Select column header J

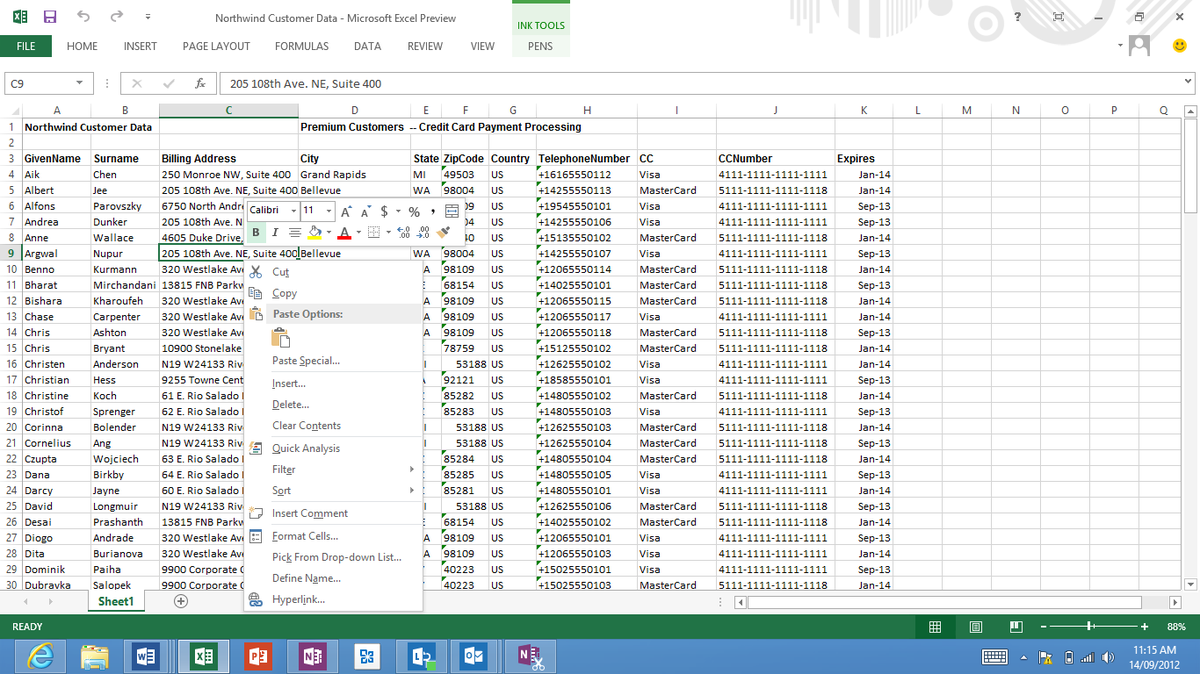(774, 111)
